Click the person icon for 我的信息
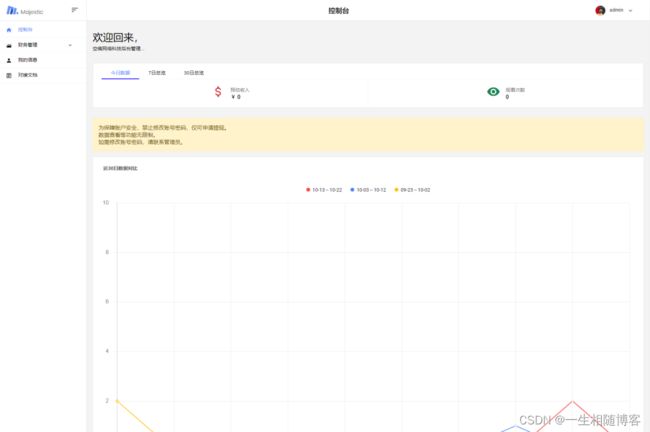650x432 pixels. pos(9,60)
